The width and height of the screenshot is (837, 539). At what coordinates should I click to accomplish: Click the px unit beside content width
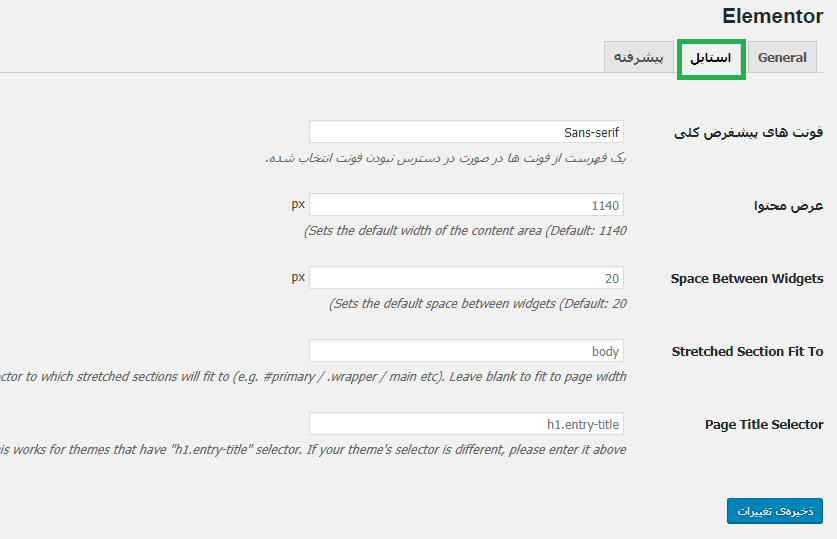click(x=298, y=204)
